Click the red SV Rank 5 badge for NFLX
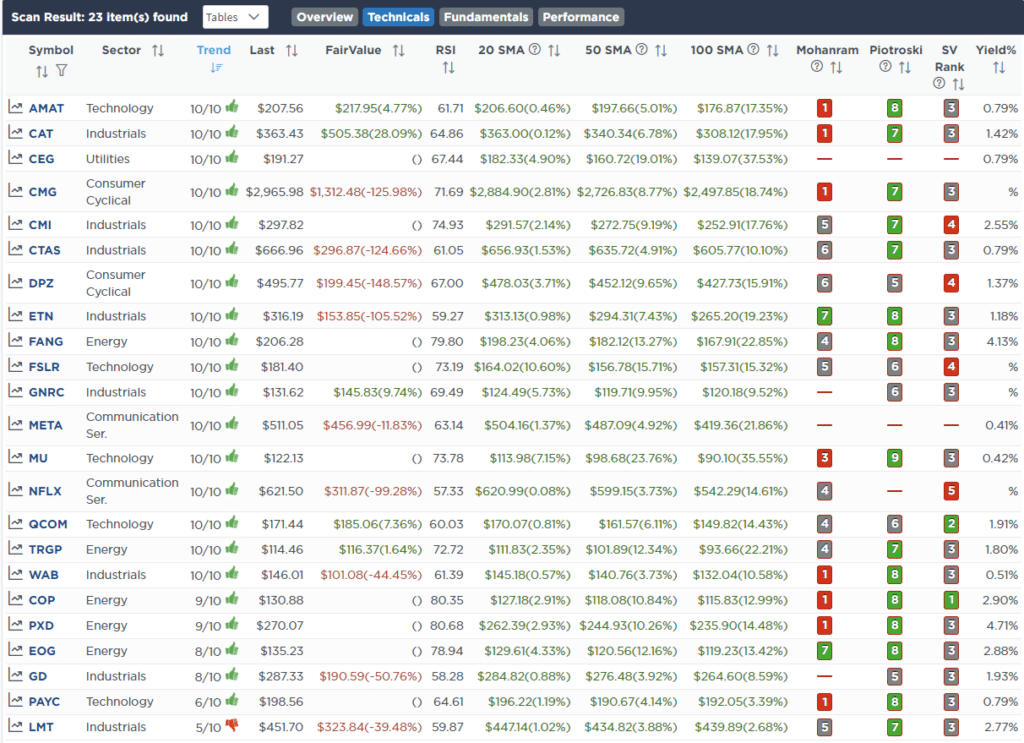This screenshot has height=743, width=1024. (x=951, y=491)
